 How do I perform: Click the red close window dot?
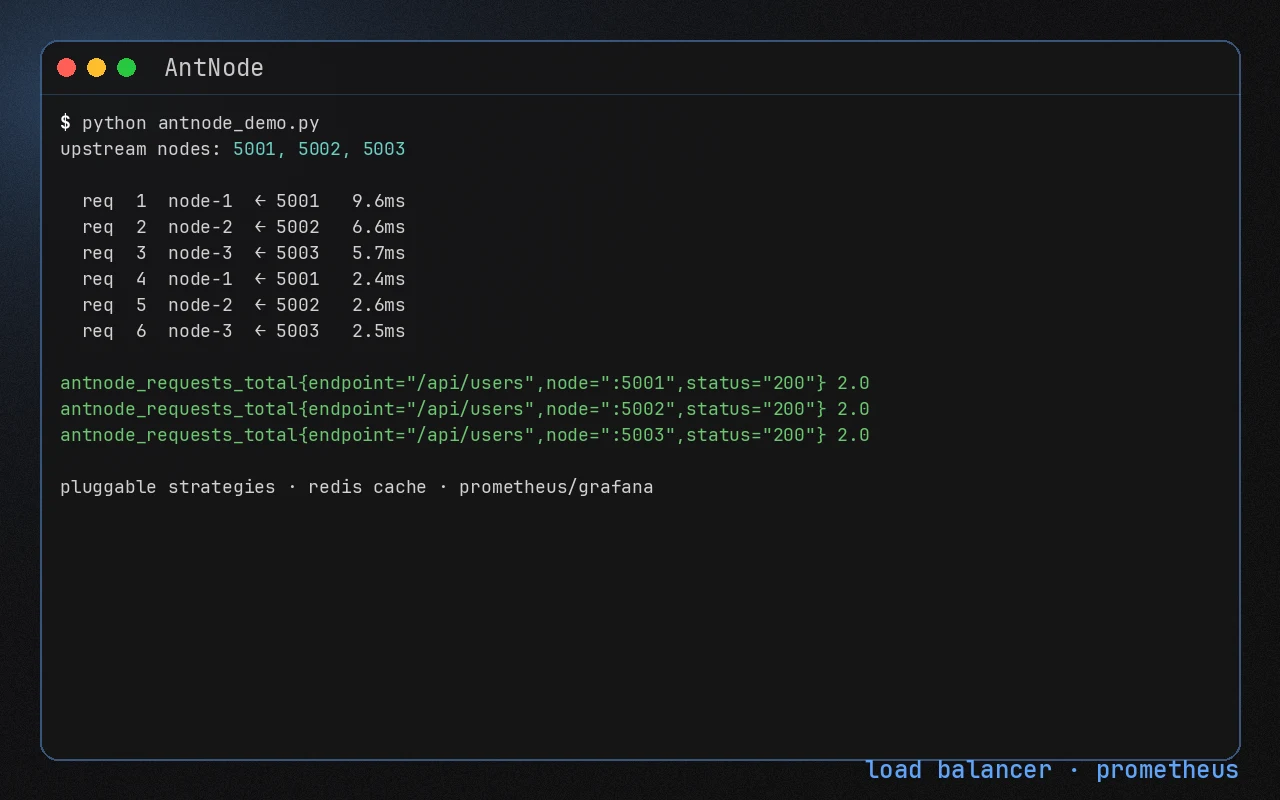pyautogui.click(x=67, y=68)
